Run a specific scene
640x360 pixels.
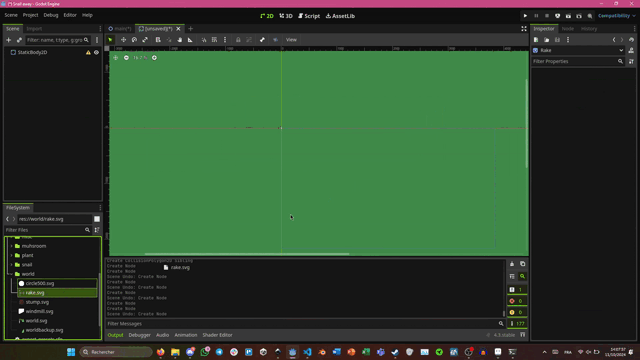pyautogui.click(x=579, y=16)
